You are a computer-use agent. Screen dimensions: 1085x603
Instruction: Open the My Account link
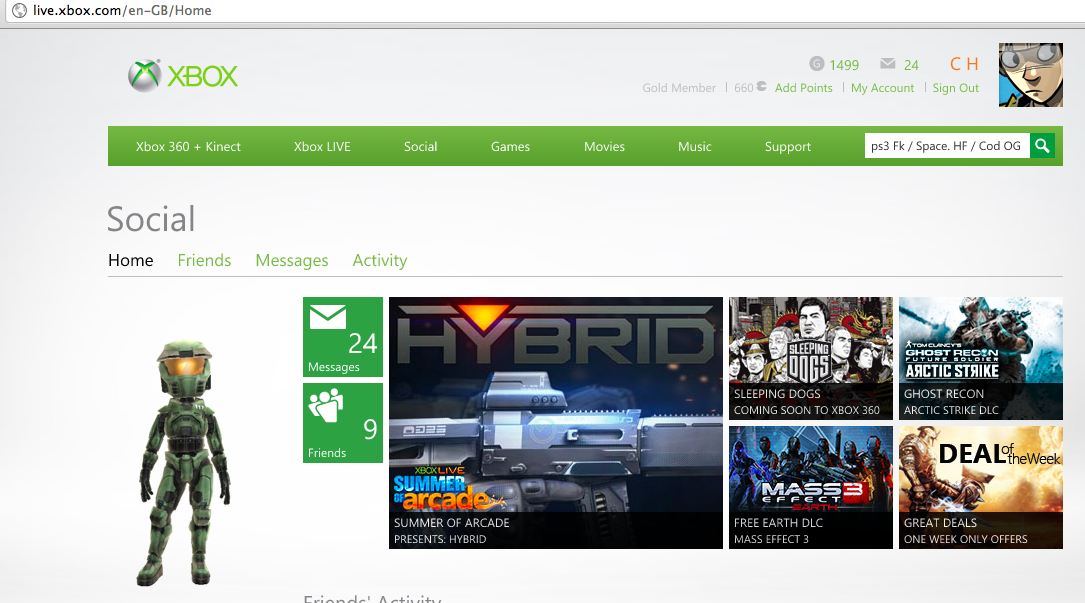tap(882, 88)
